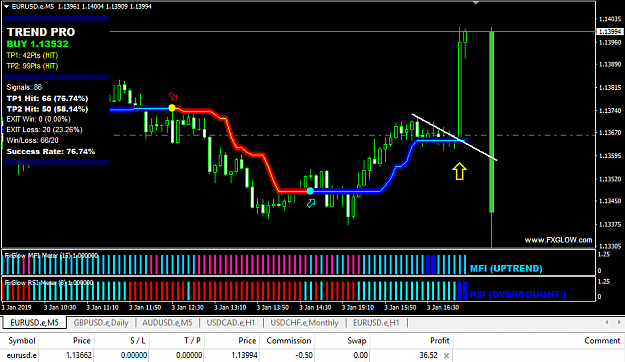Click the red sell signal arrow on the chart
The width and height of the screenshot is (625, 362).
coord(173,96)
